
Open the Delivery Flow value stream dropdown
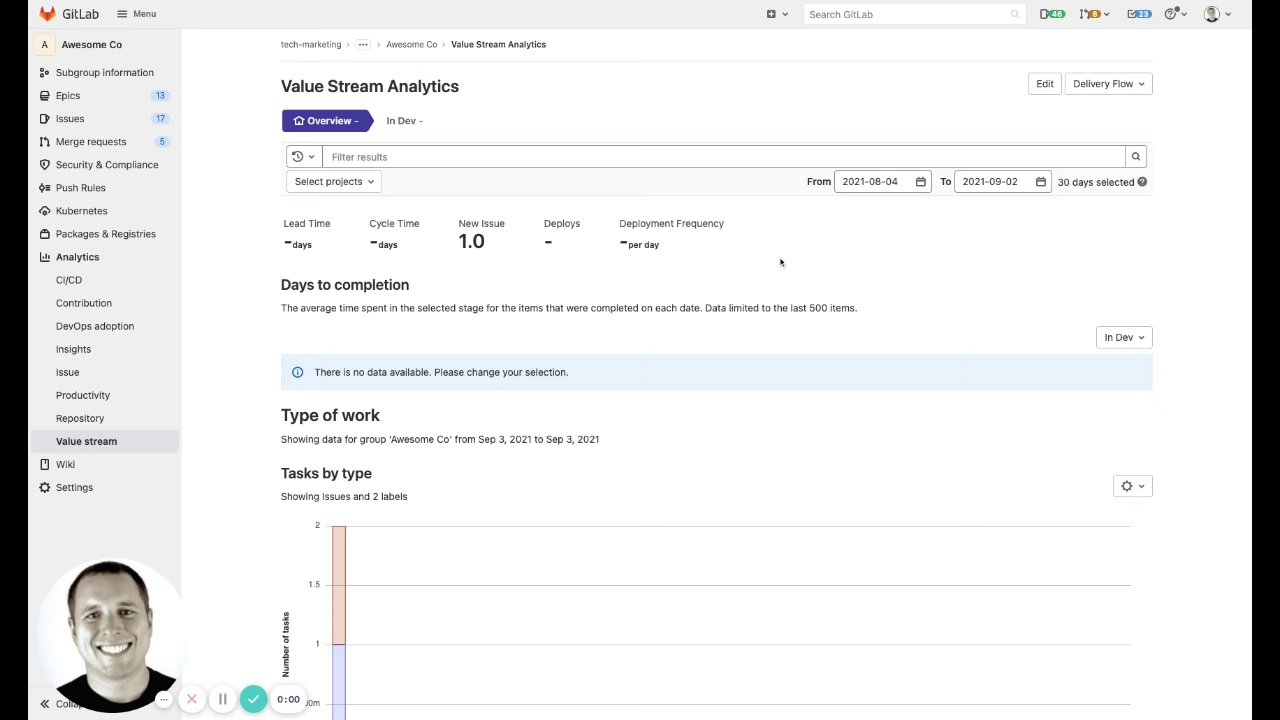point(1108,84)
